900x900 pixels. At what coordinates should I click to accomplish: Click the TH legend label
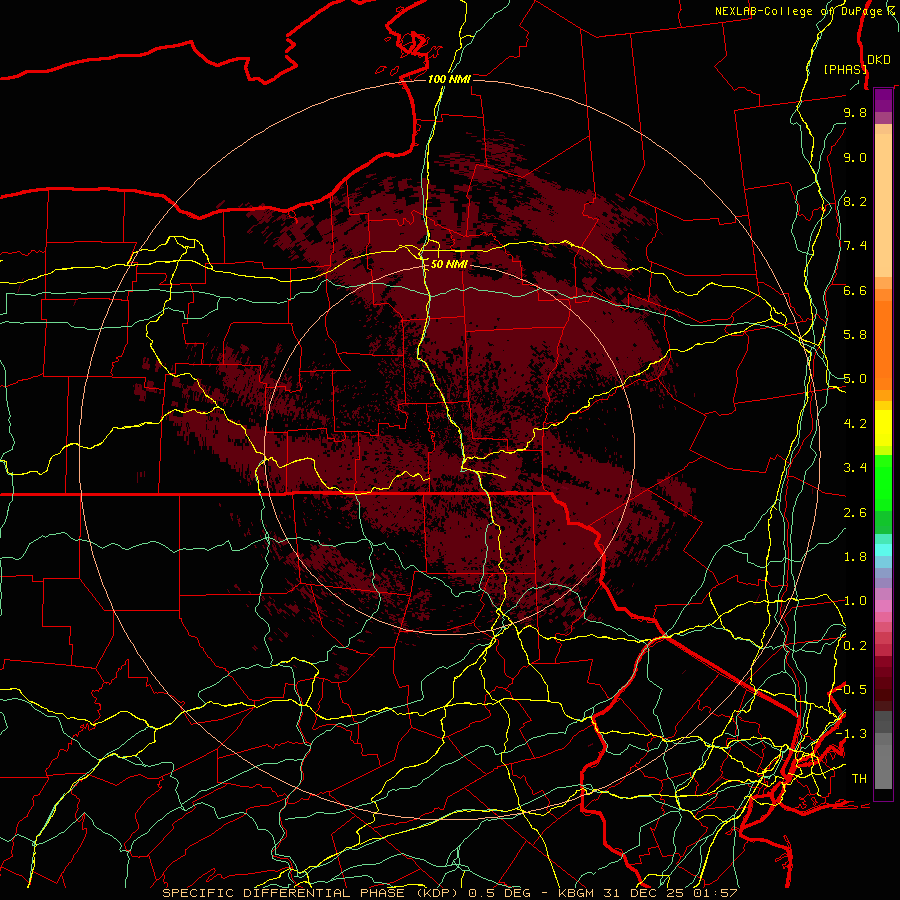tap(859, 779)
